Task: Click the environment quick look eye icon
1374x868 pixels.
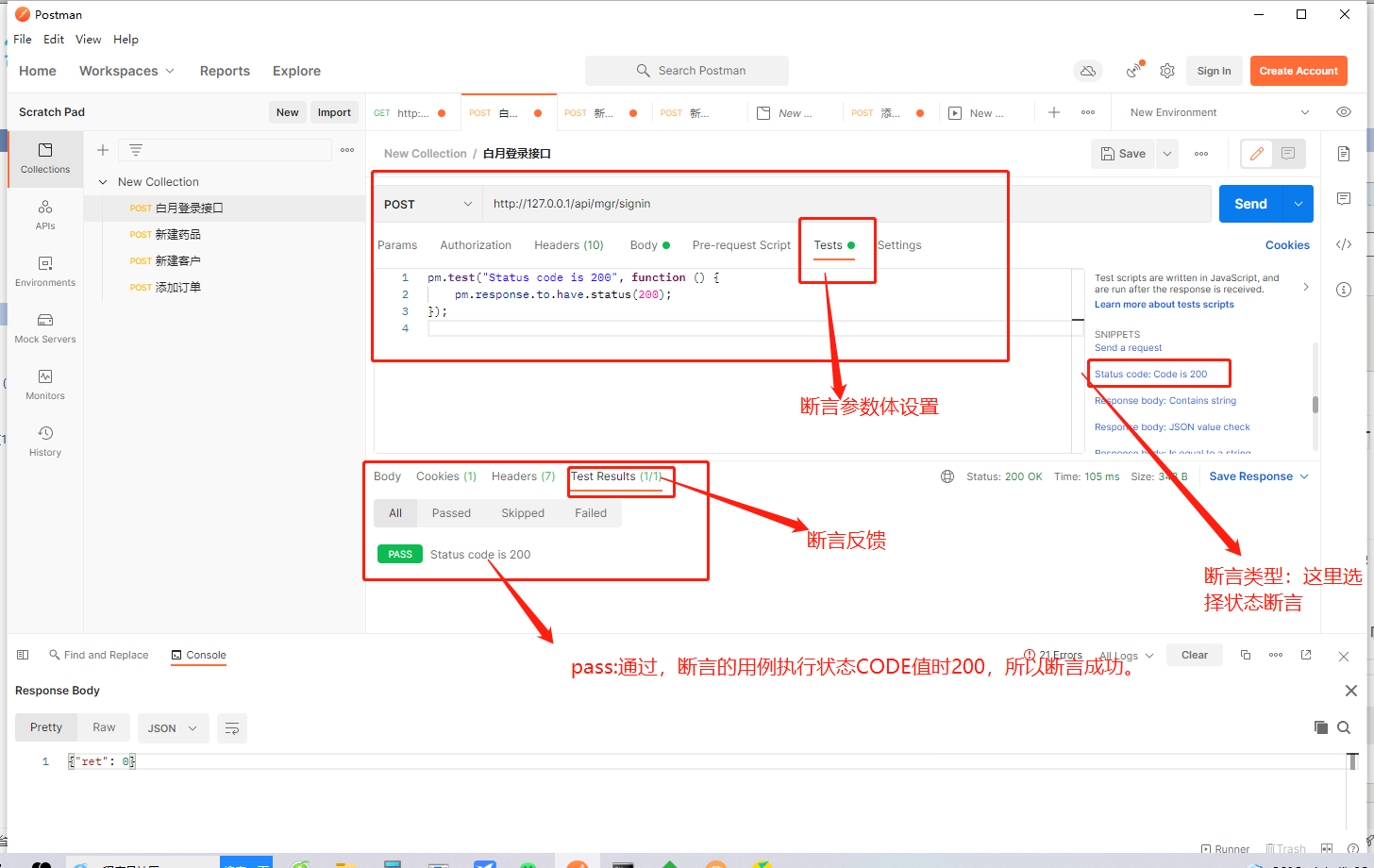Action: coord(1344,112)
